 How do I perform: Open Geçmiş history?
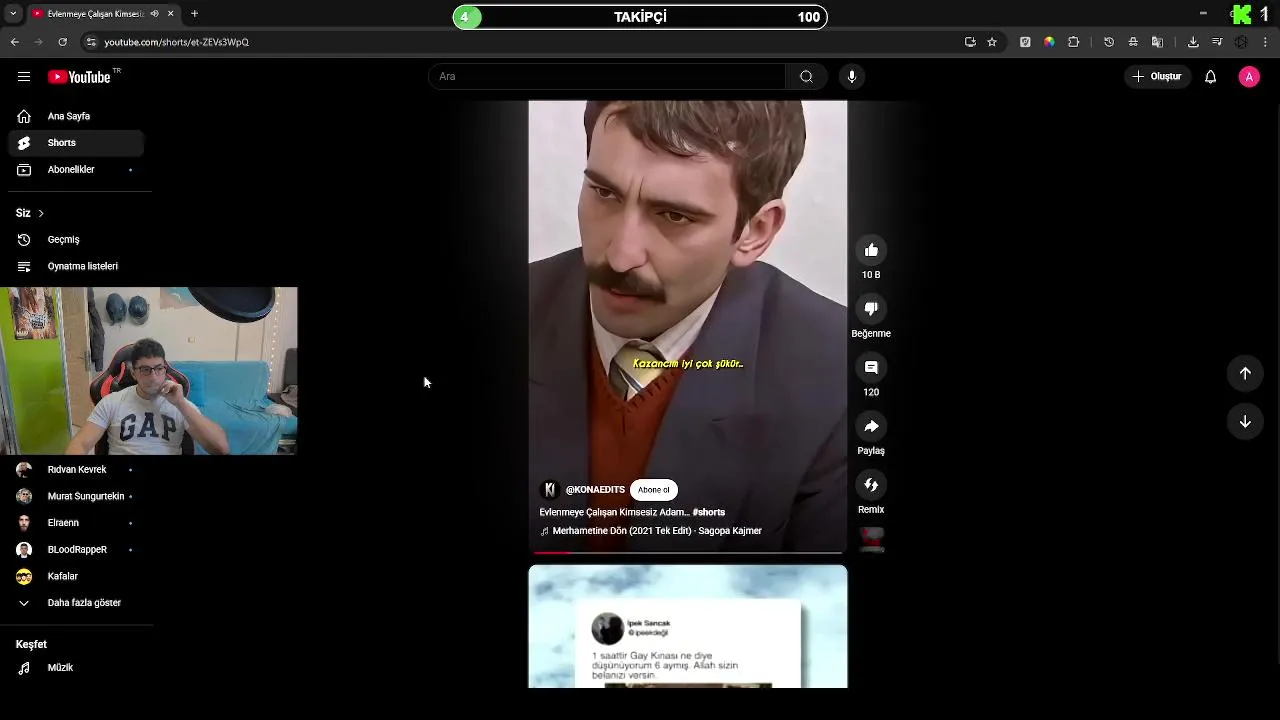(76, 240)
